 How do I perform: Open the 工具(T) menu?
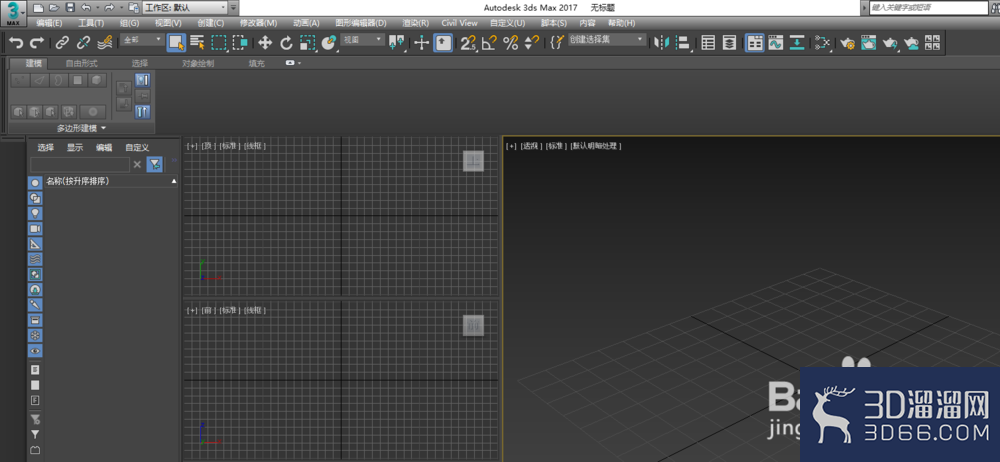point(91,23)
